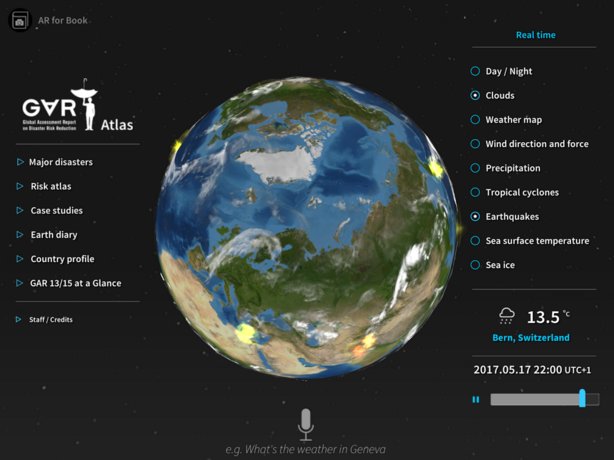Turn on the Sea ice layer

(x=475, y=265)
